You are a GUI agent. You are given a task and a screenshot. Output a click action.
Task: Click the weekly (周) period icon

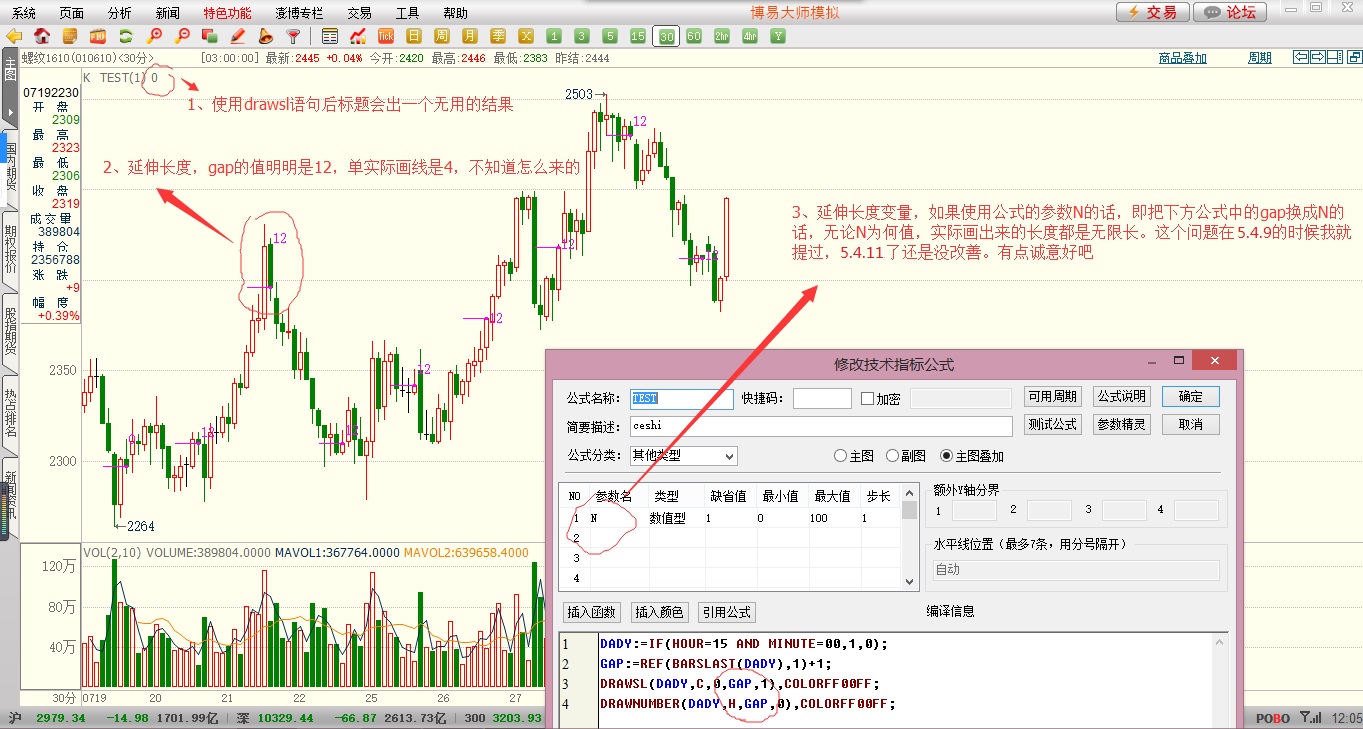click(x=442, y=36)
